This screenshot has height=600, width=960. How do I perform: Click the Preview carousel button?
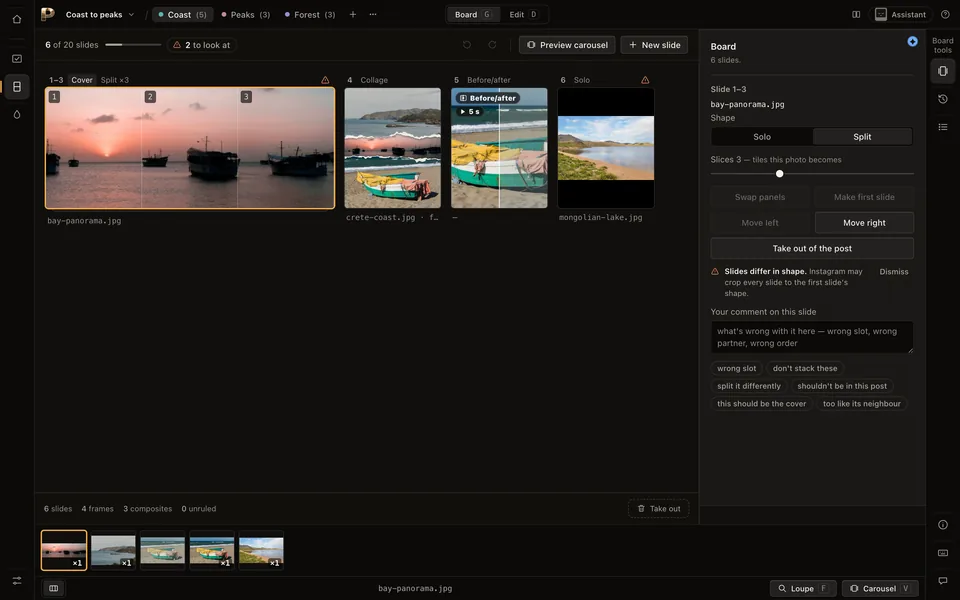point(567,45)
